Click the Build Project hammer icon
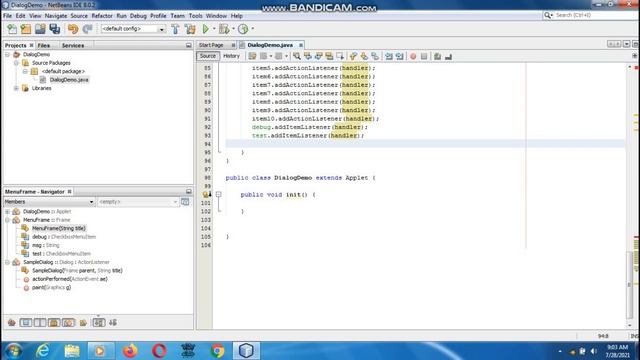This screenshot has width=640, height=360. (176, 29)
